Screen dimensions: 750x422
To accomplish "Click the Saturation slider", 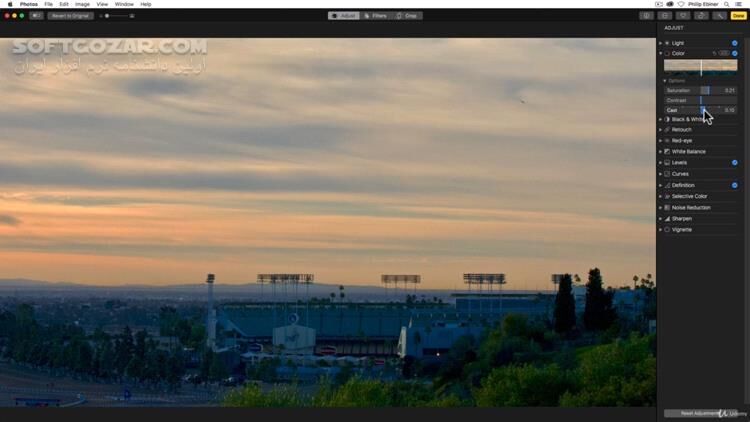I will coord(700,90).
